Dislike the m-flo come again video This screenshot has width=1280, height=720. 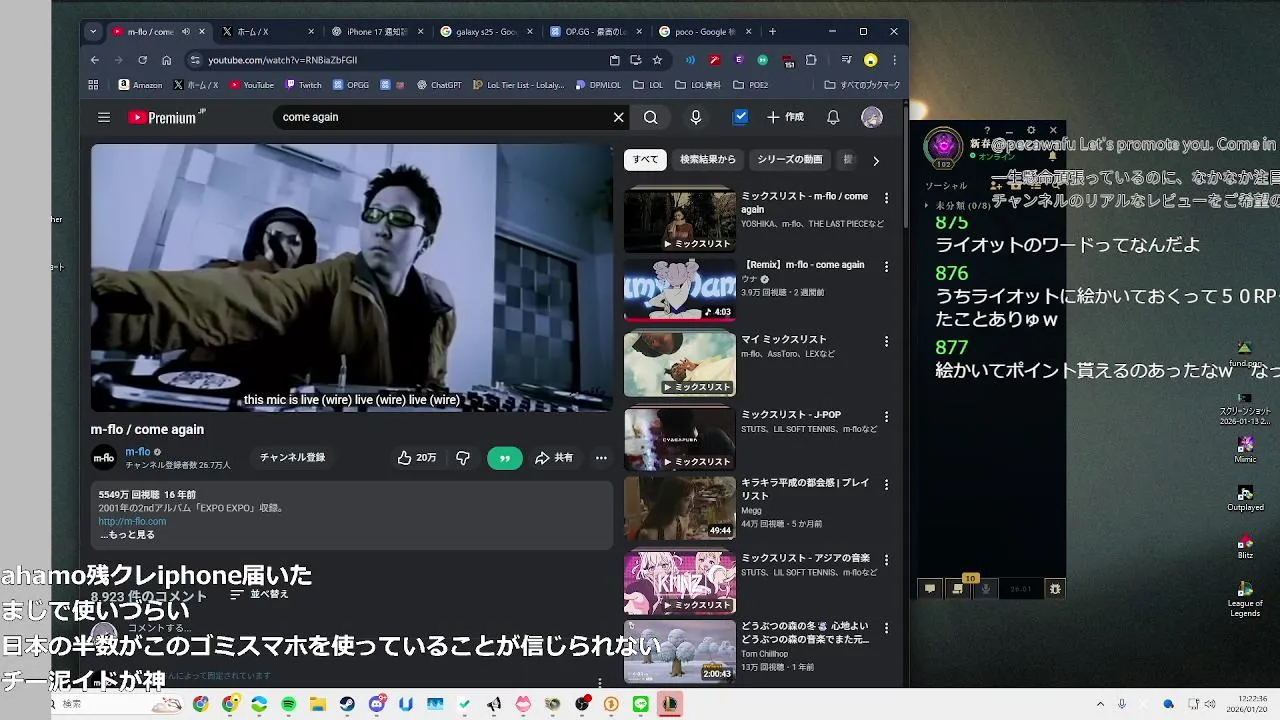(463, 457)
